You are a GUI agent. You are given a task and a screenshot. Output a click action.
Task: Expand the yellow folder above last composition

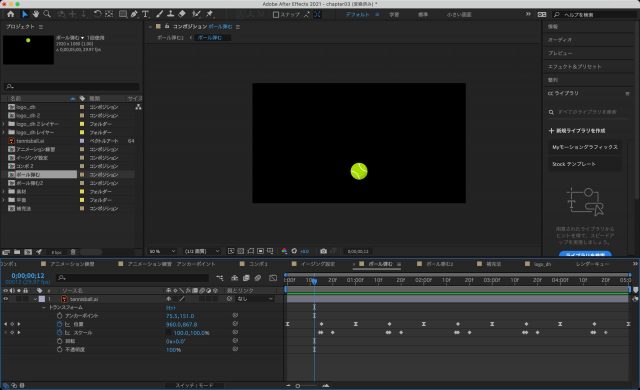pos(4,200)
